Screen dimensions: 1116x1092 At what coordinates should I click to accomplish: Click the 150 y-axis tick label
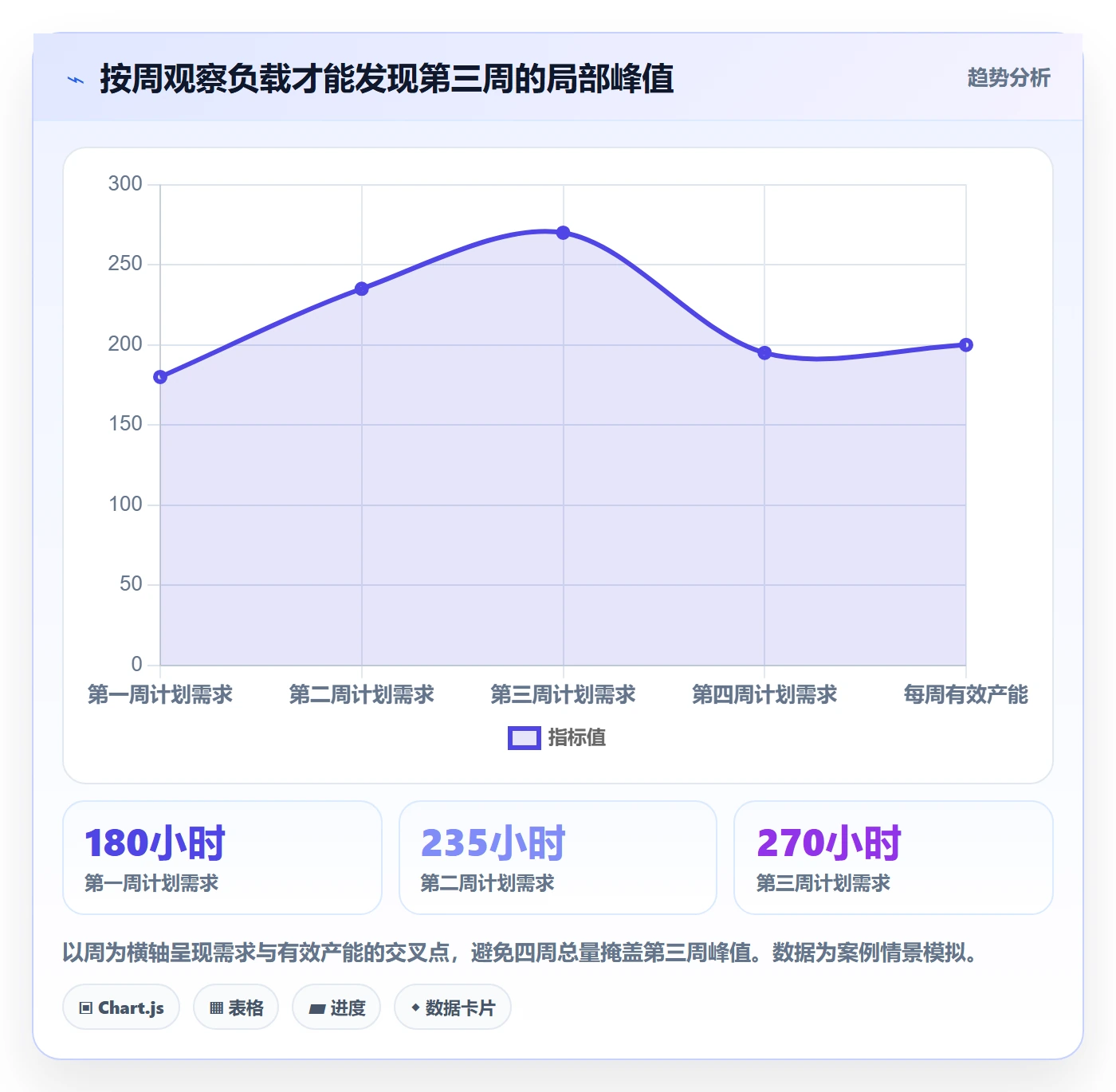pyautogui.click(x=125, y=424)
